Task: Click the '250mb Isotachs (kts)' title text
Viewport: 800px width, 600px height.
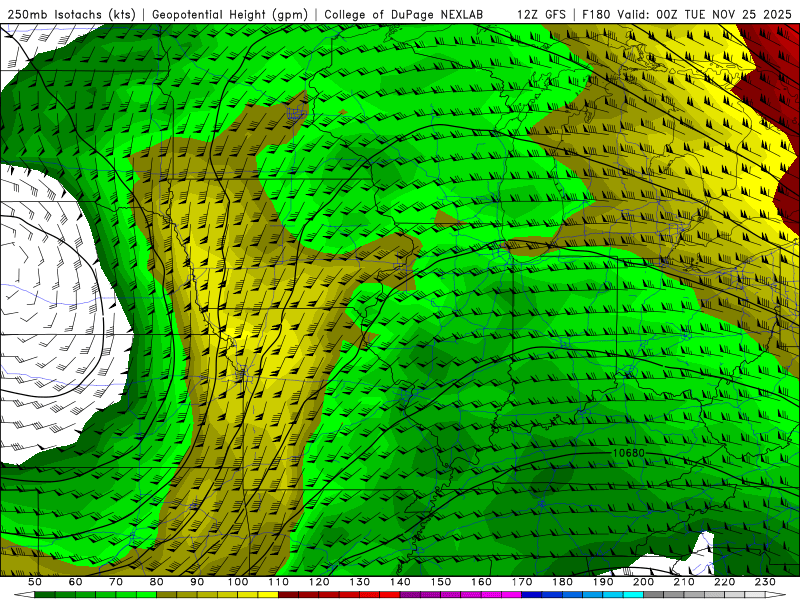Action: (72, 15)
